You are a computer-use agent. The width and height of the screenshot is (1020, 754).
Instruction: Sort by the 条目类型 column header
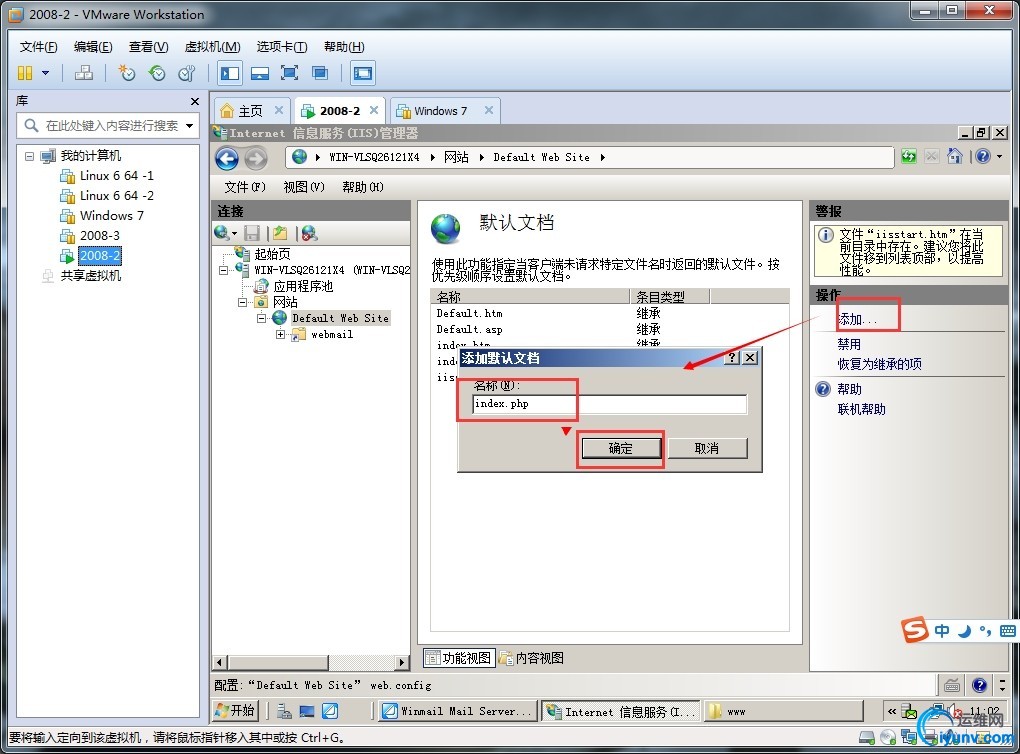(669, 297)
